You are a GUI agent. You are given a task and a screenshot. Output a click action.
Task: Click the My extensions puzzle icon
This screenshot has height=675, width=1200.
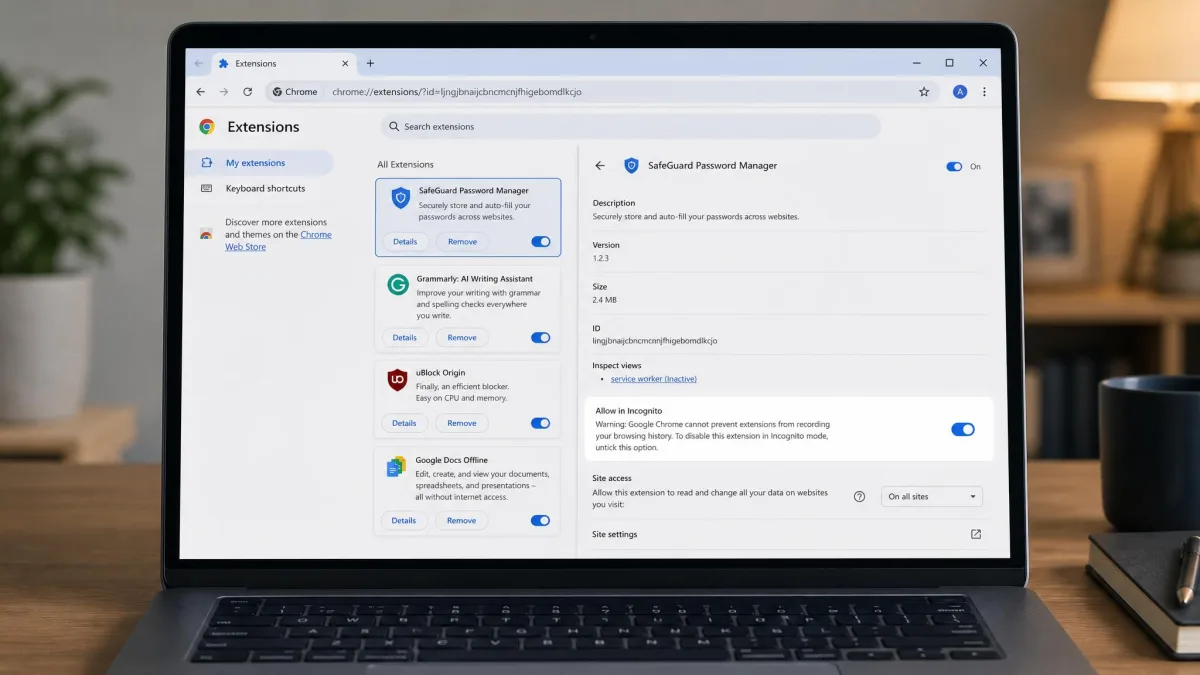[x=207, y=163]
